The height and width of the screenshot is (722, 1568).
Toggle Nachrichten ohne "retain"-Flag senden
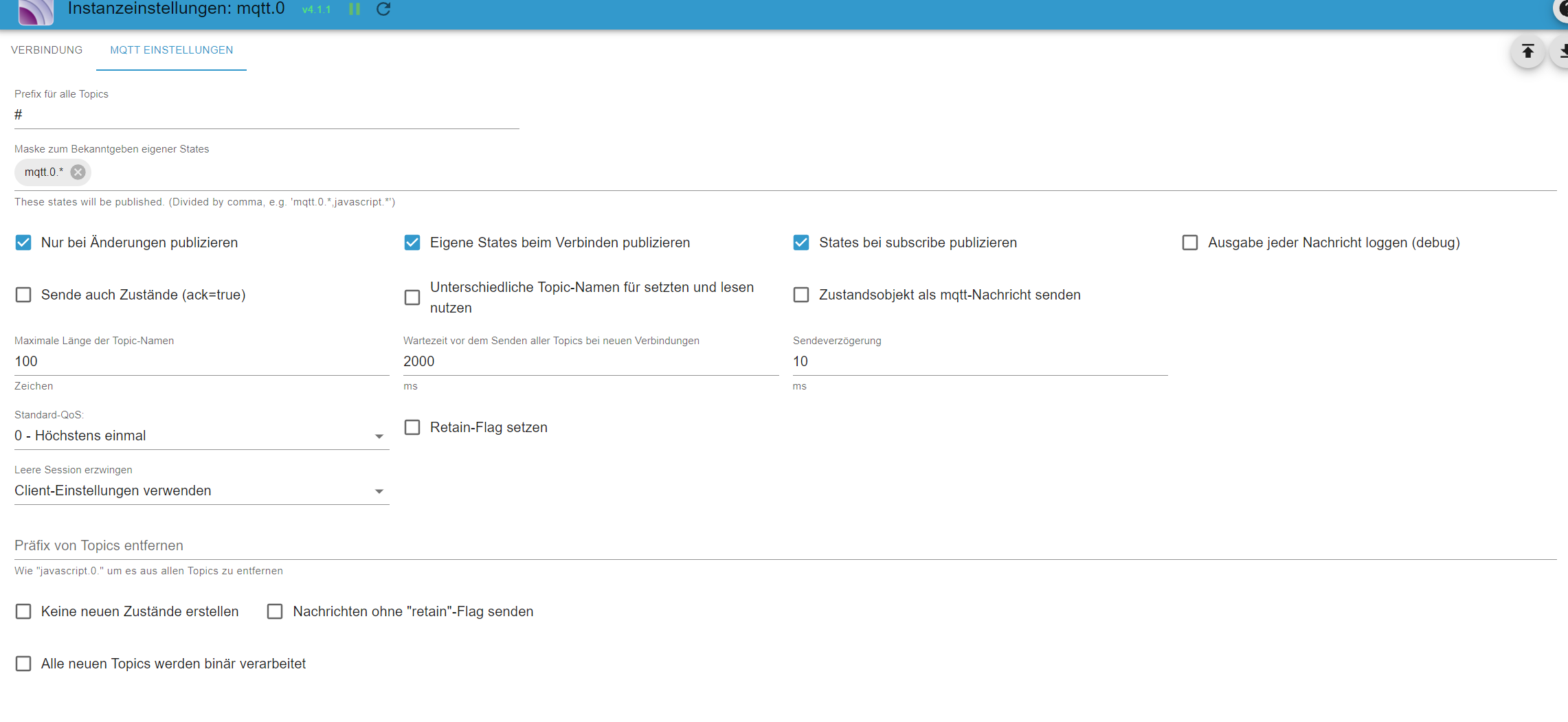[275, 611]
